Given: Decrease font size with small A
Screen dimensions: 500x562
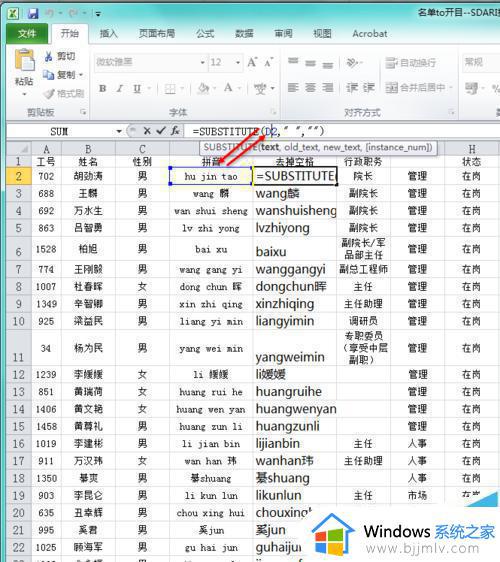Looking at the screenshot, I should click(269, 62).
